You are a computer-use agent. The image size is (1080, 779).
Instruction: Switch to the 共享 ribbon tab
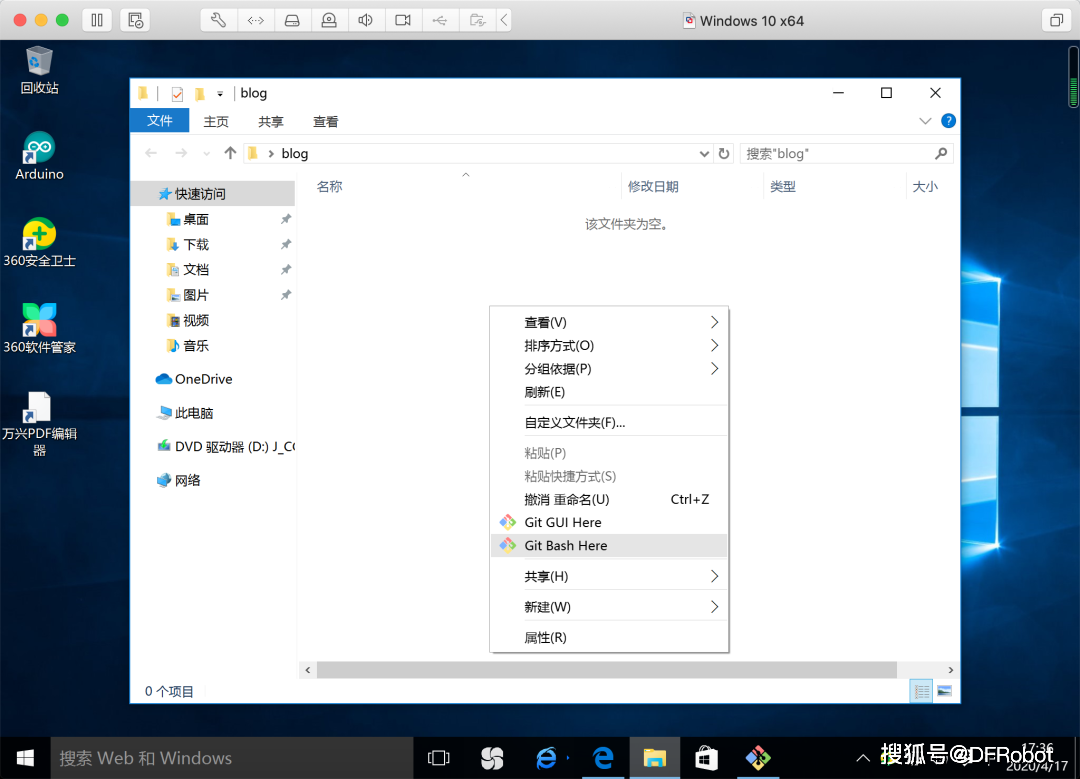271,121
